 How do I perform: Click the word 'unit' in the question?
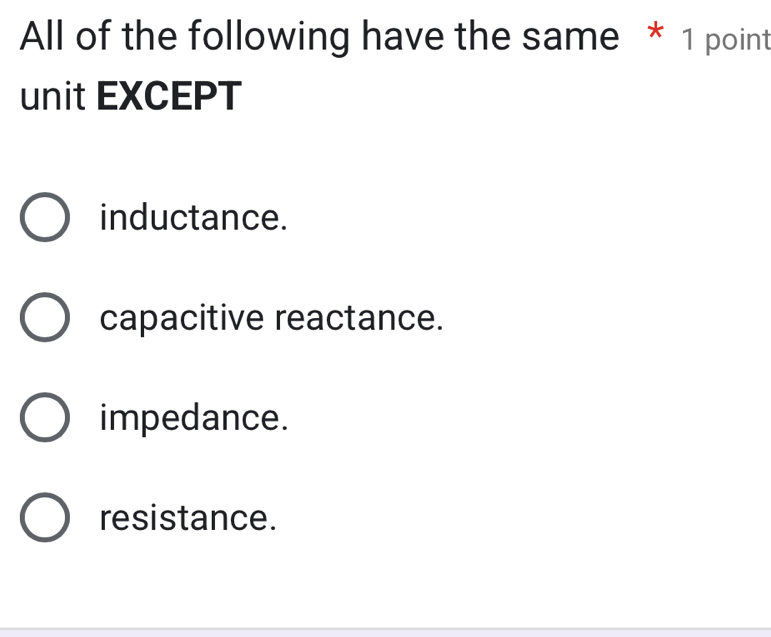[x=52, y=96]
